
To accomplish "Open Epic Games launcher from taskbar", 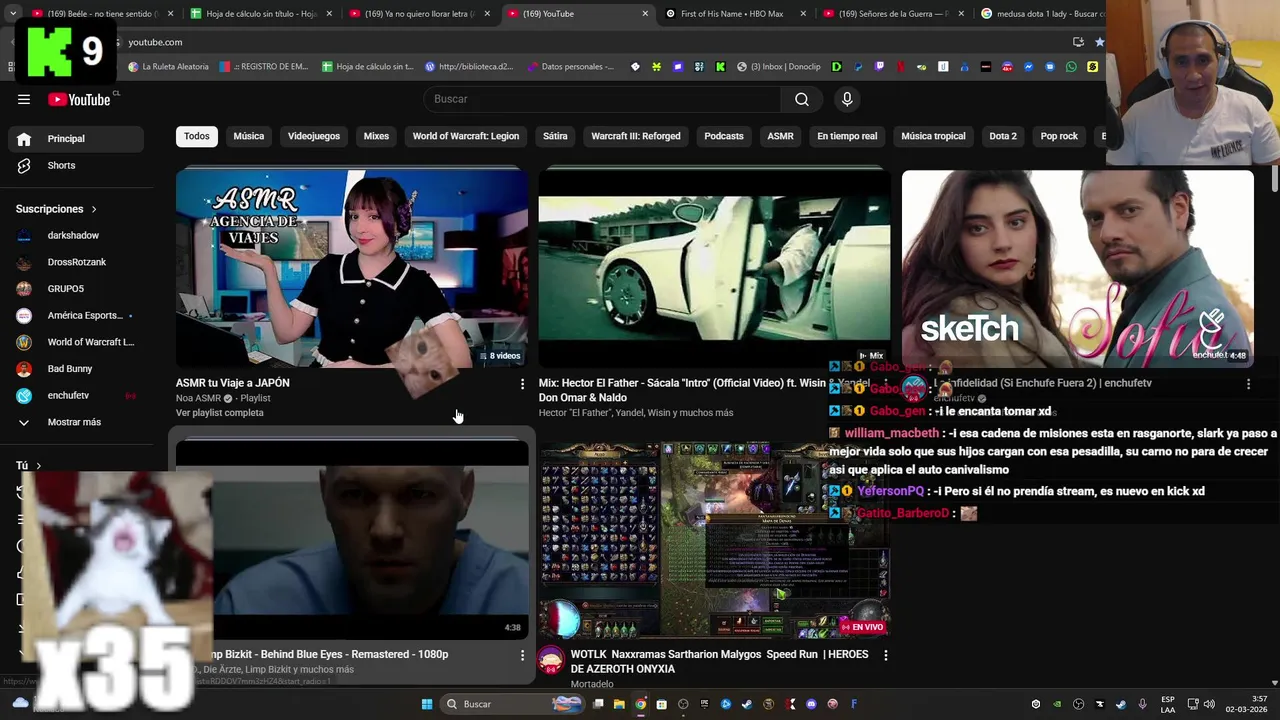I will (x=704, y=704).
